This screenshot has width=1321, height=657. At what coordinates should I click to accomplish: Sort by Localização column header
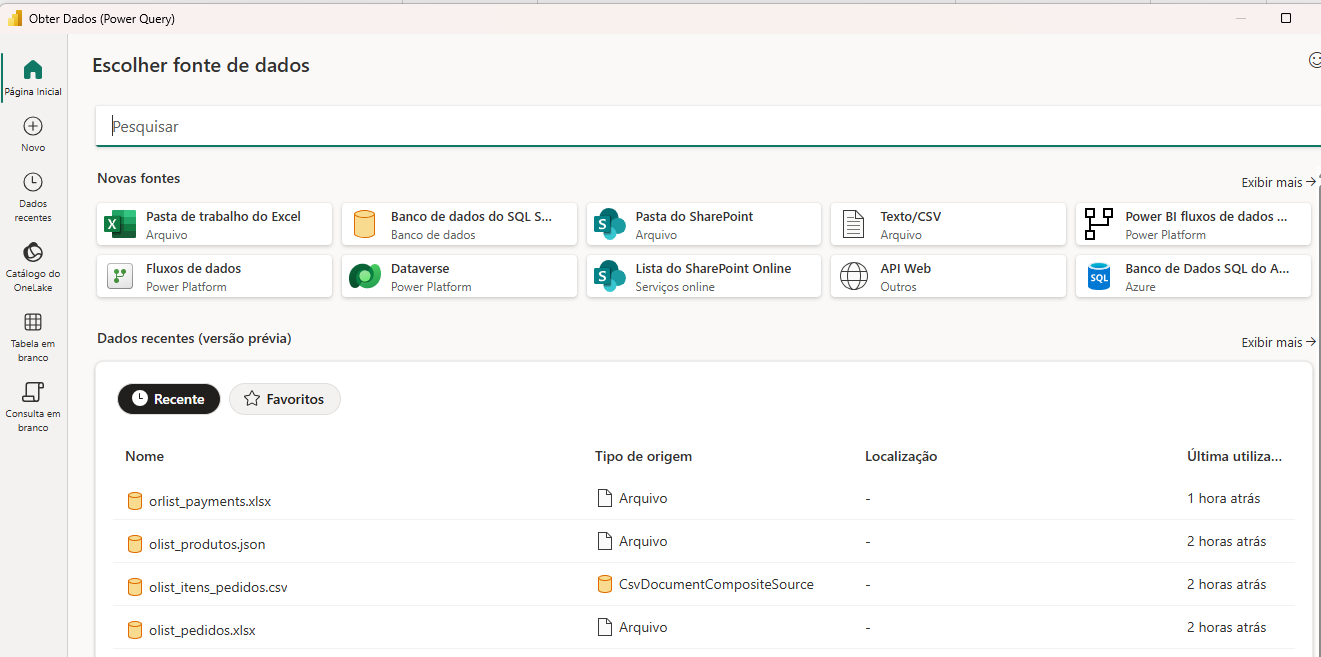pos(901,456)
